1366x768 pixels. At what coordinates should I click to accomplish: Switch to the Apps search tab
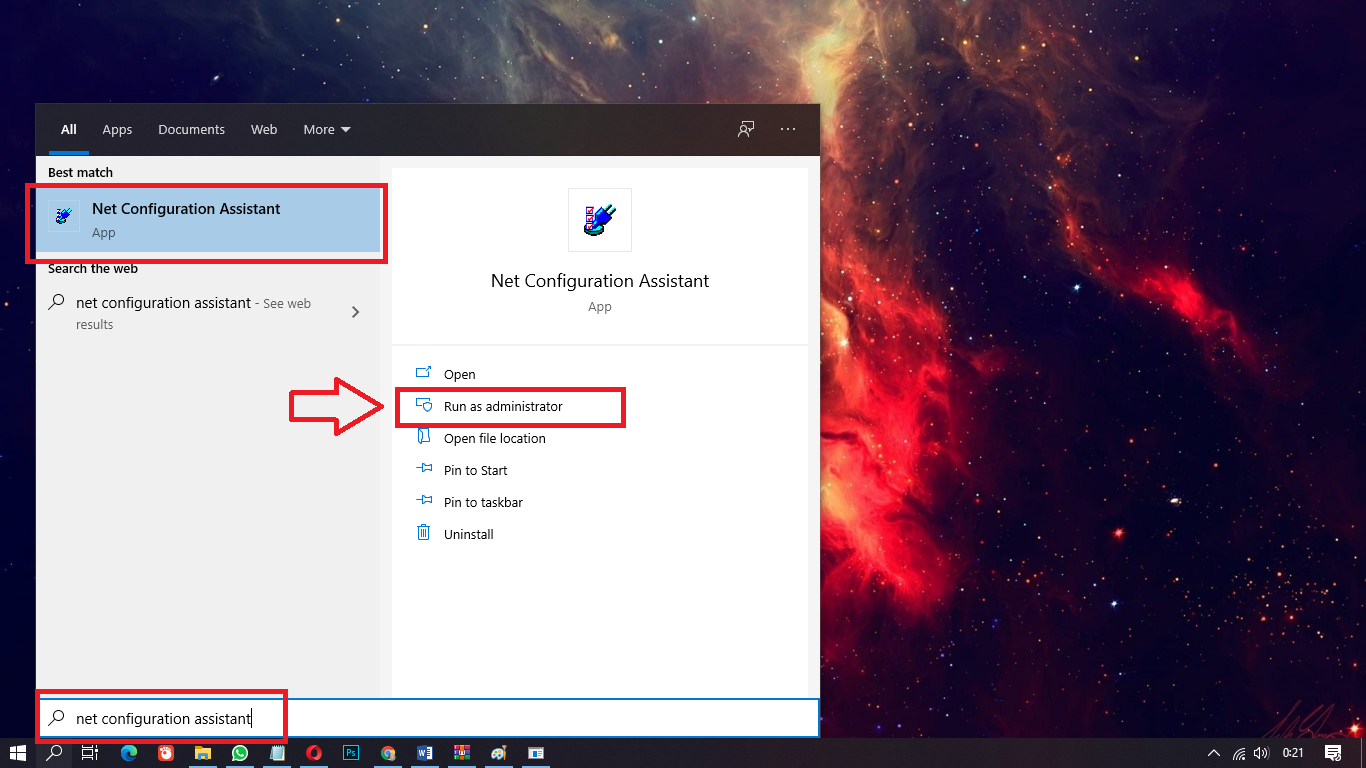click(117, 129)
